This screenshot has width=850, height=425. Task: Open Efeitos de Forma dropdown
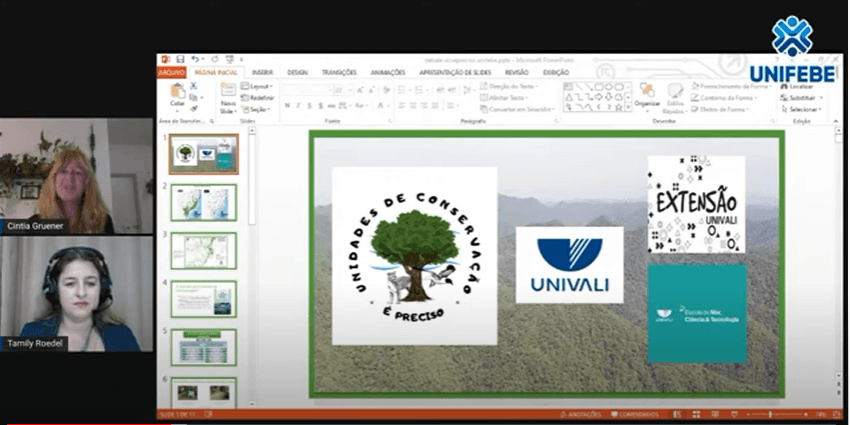click(x=722, y=109)
